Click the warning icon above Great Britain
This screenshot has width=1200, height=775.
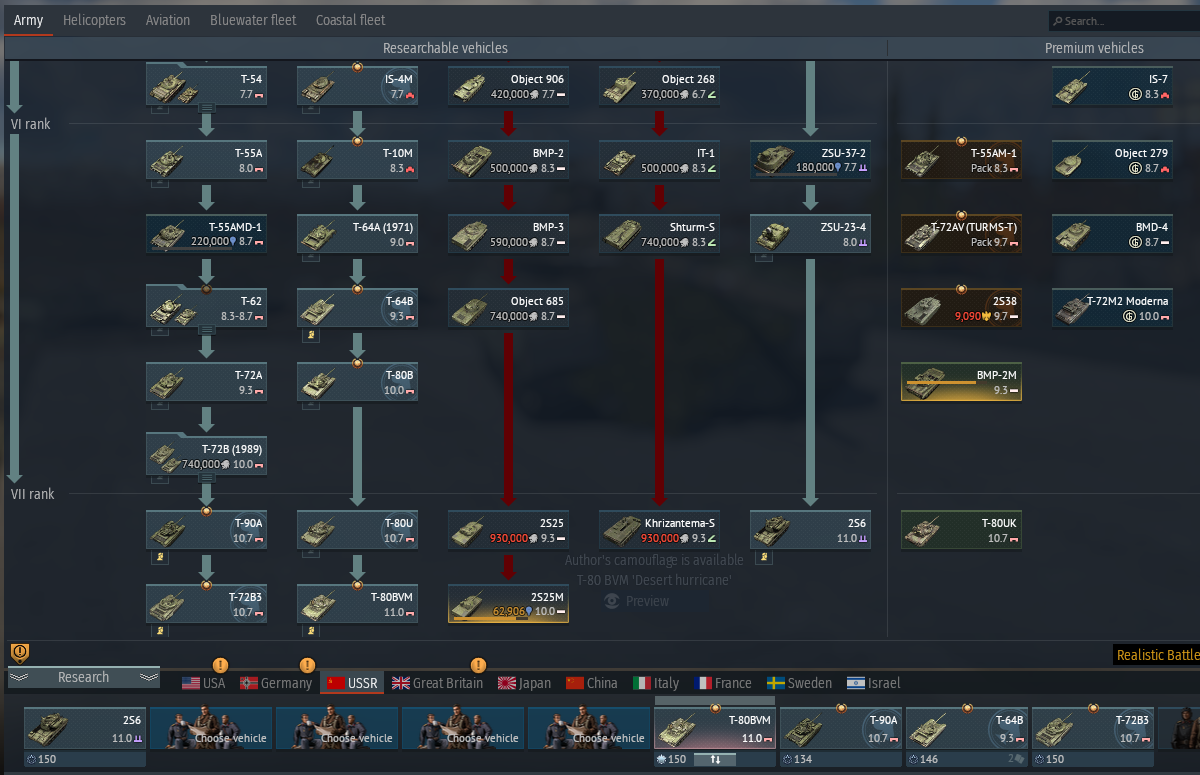478,665
